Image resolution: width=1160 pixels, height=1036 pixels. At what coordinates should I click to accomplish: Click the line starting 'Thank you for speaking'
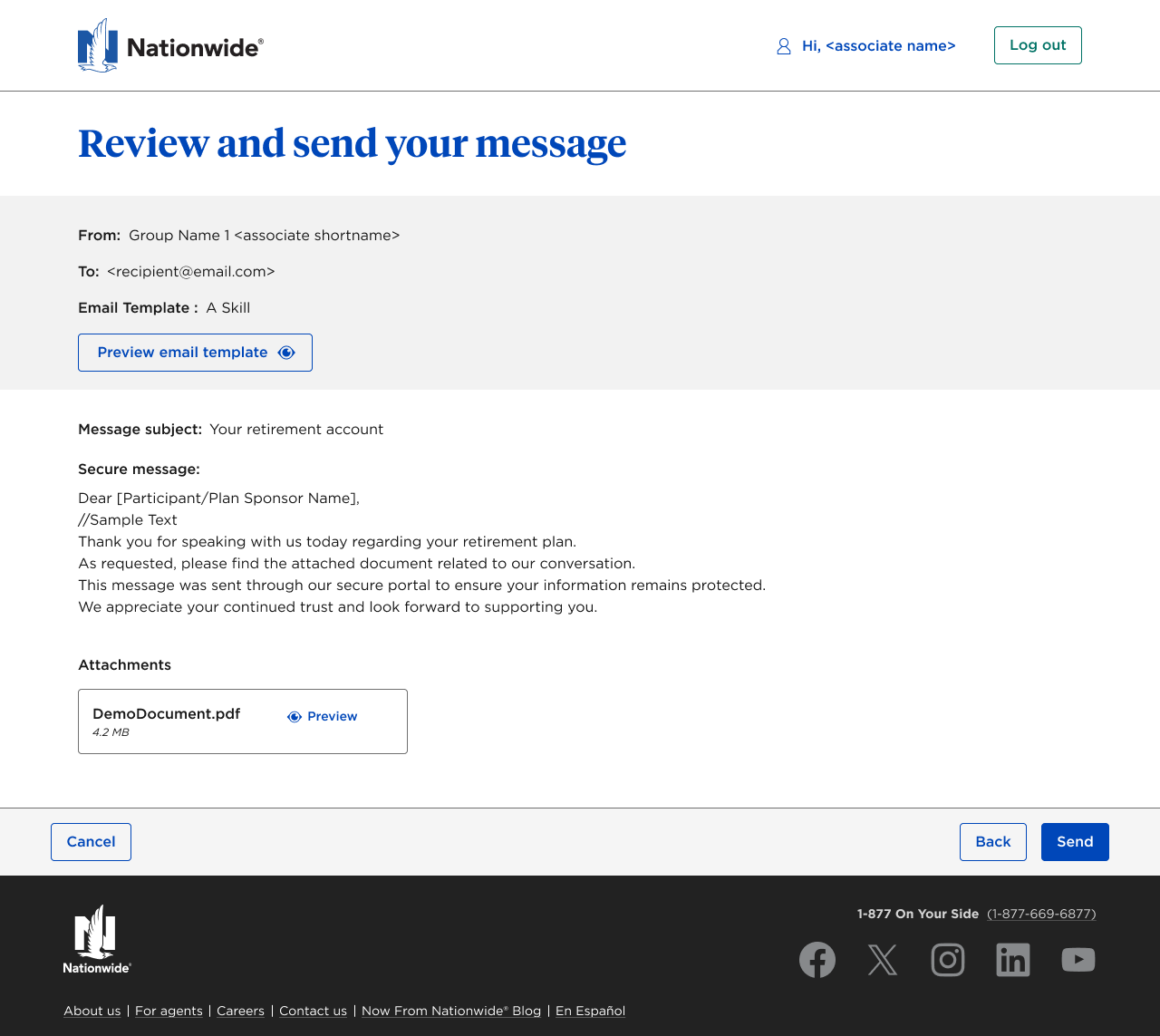coord(327,542)
